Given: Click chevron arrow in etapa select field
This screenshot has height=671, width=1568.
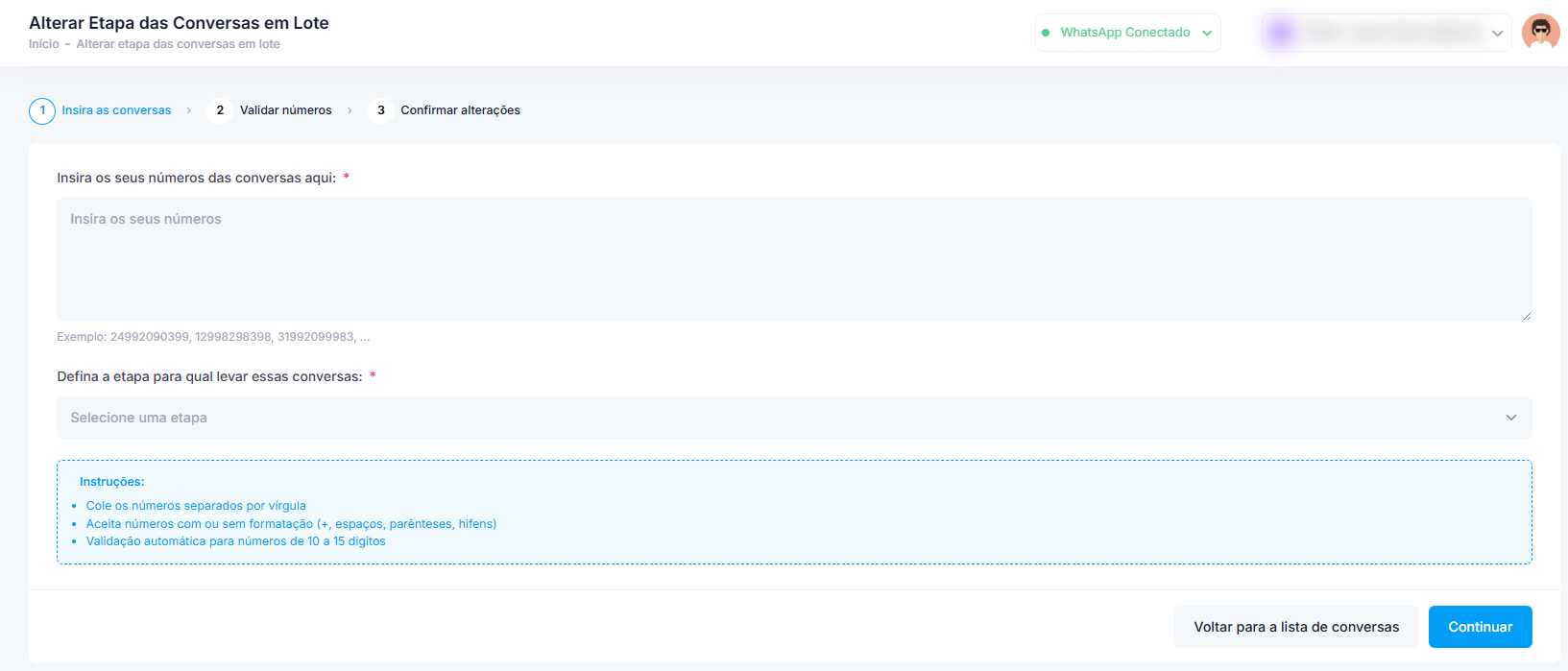Looking at the screenshot, I should pyautogui.click(x=1510, y=418).
